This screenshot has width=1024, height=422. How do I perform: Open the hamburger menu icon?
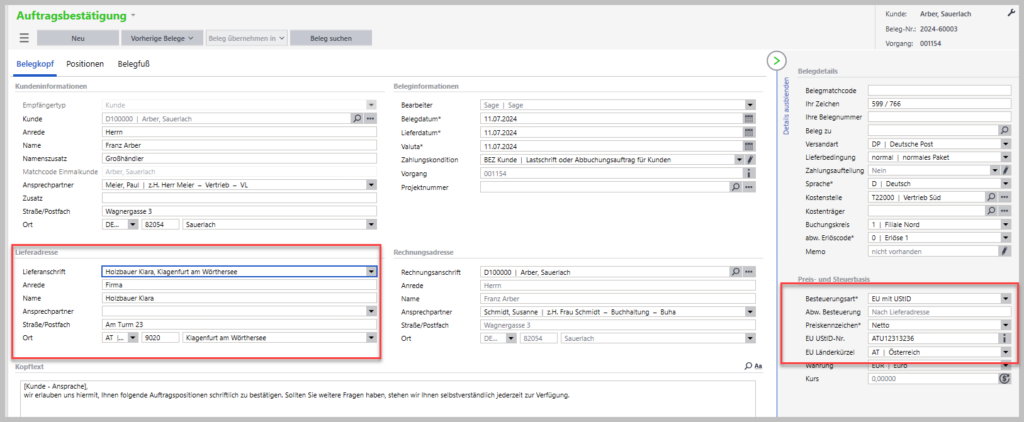point(25,38)
